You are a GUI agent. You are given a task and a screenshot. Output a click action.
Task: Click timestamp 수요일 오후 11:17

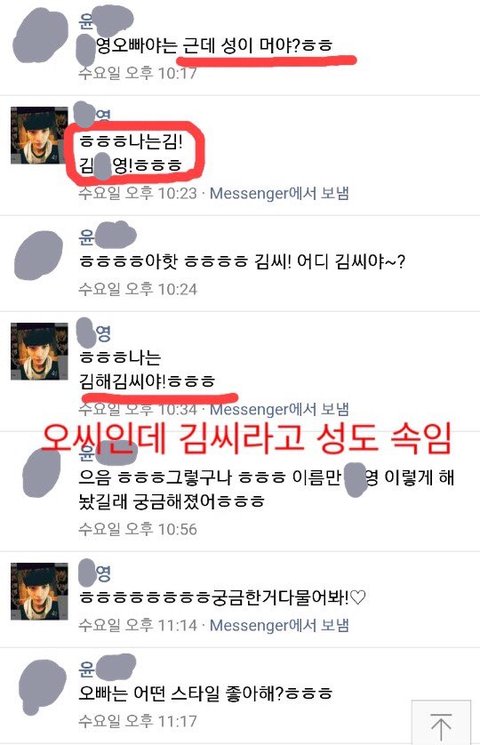pos(137,721)
